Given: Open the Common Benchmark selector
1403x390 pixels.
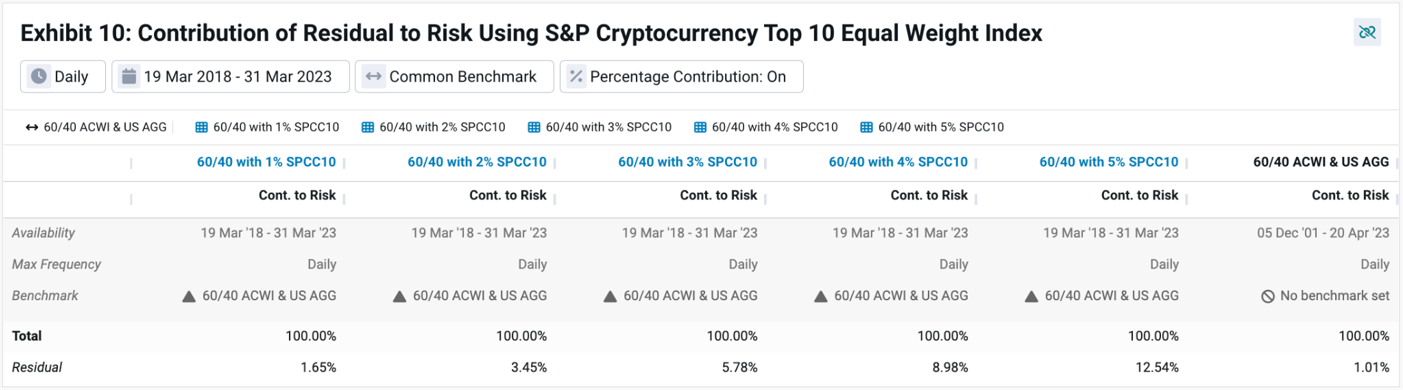Looking at the screenshot, I should [x=454, y=76].
